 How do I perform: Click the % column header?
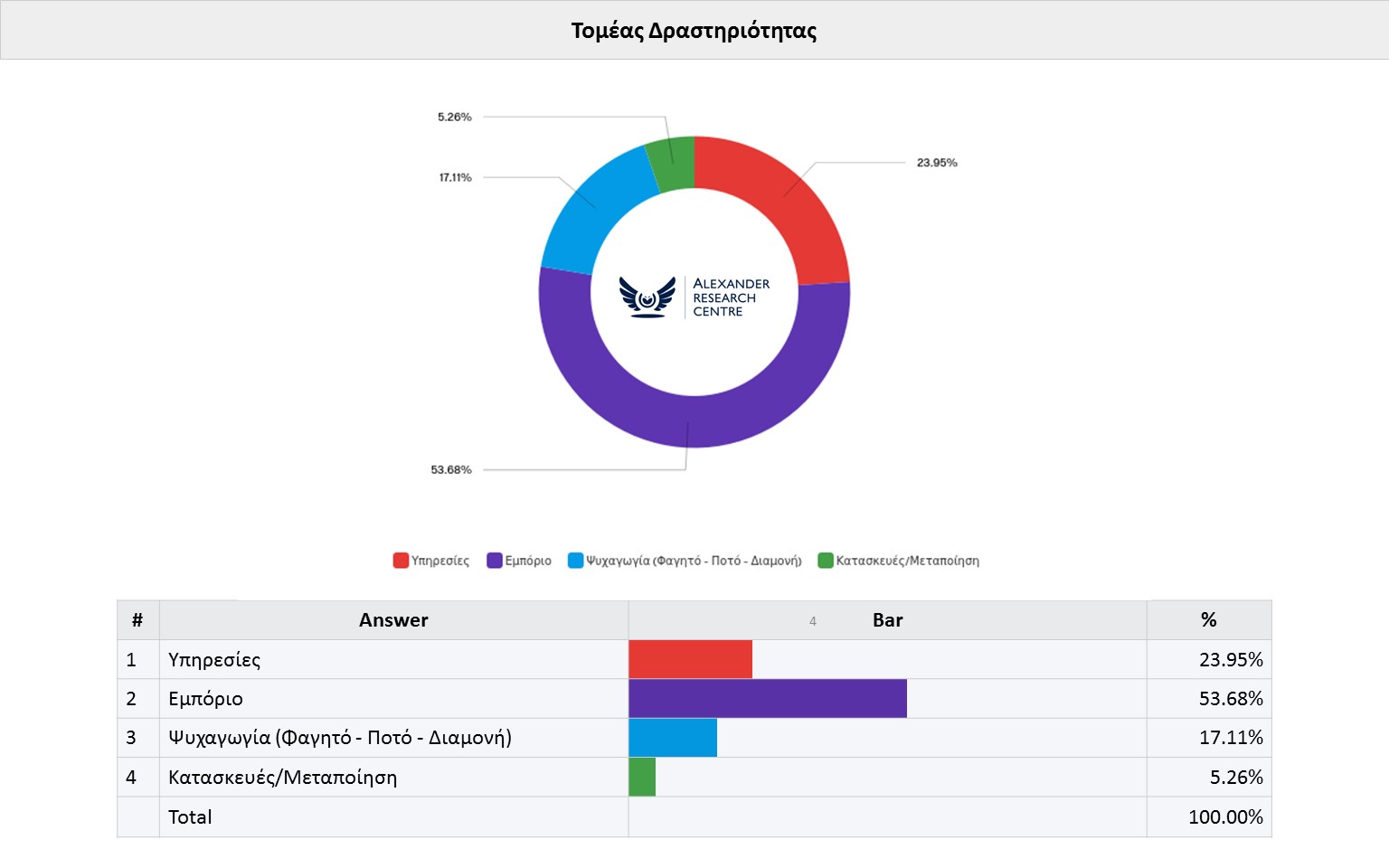(1208, 620)
